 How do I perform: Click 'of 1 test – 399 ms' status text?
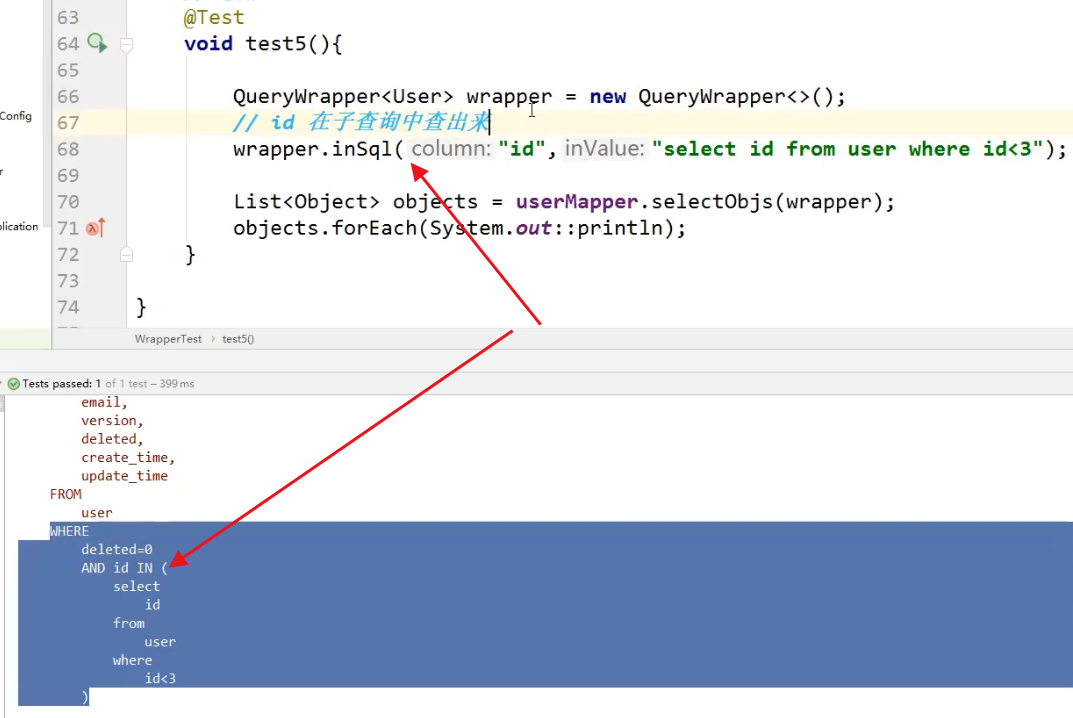[x=150, y=384]
